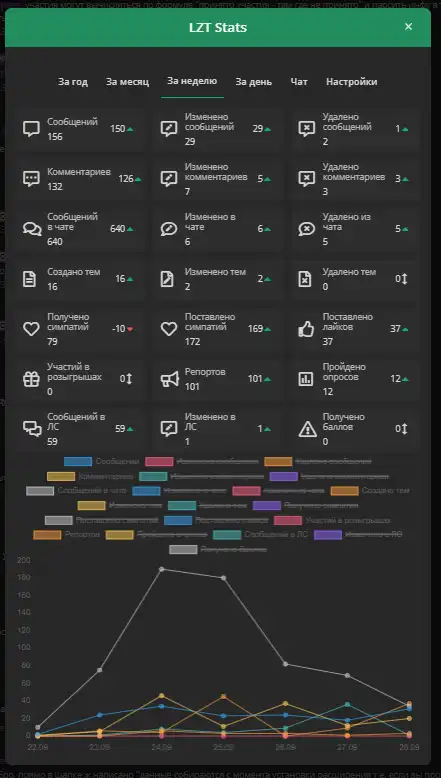Open the Настройки tab
441x778 pixels.
tap(352, 82)
